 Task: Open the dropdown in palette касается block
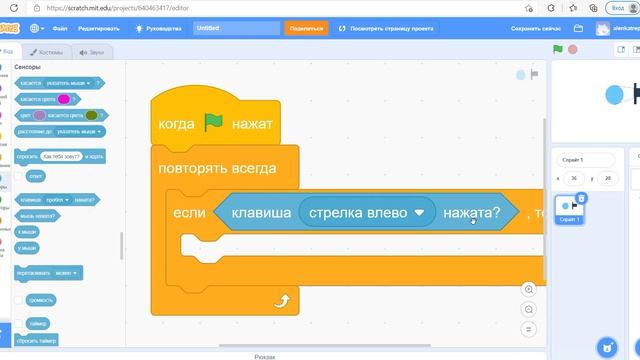[68, 83]
